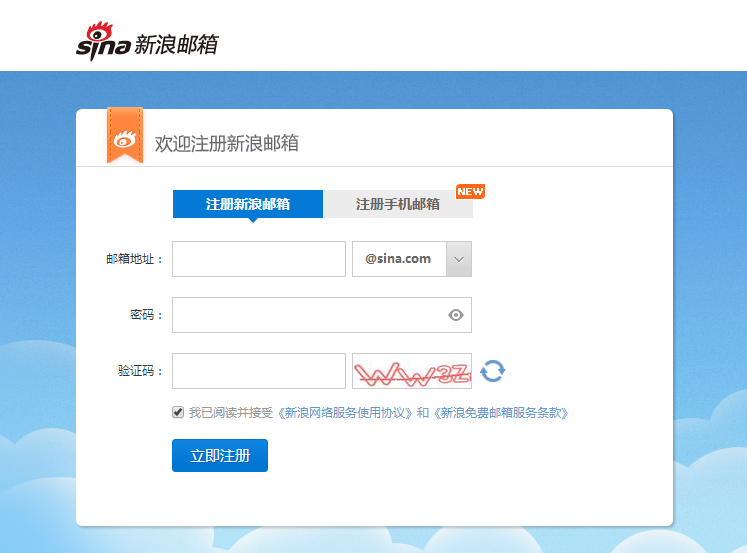This screenshot has width=747, height=553.
Task: Uncheck the agreement acceptance checkbox
Action: click(178, 412)
